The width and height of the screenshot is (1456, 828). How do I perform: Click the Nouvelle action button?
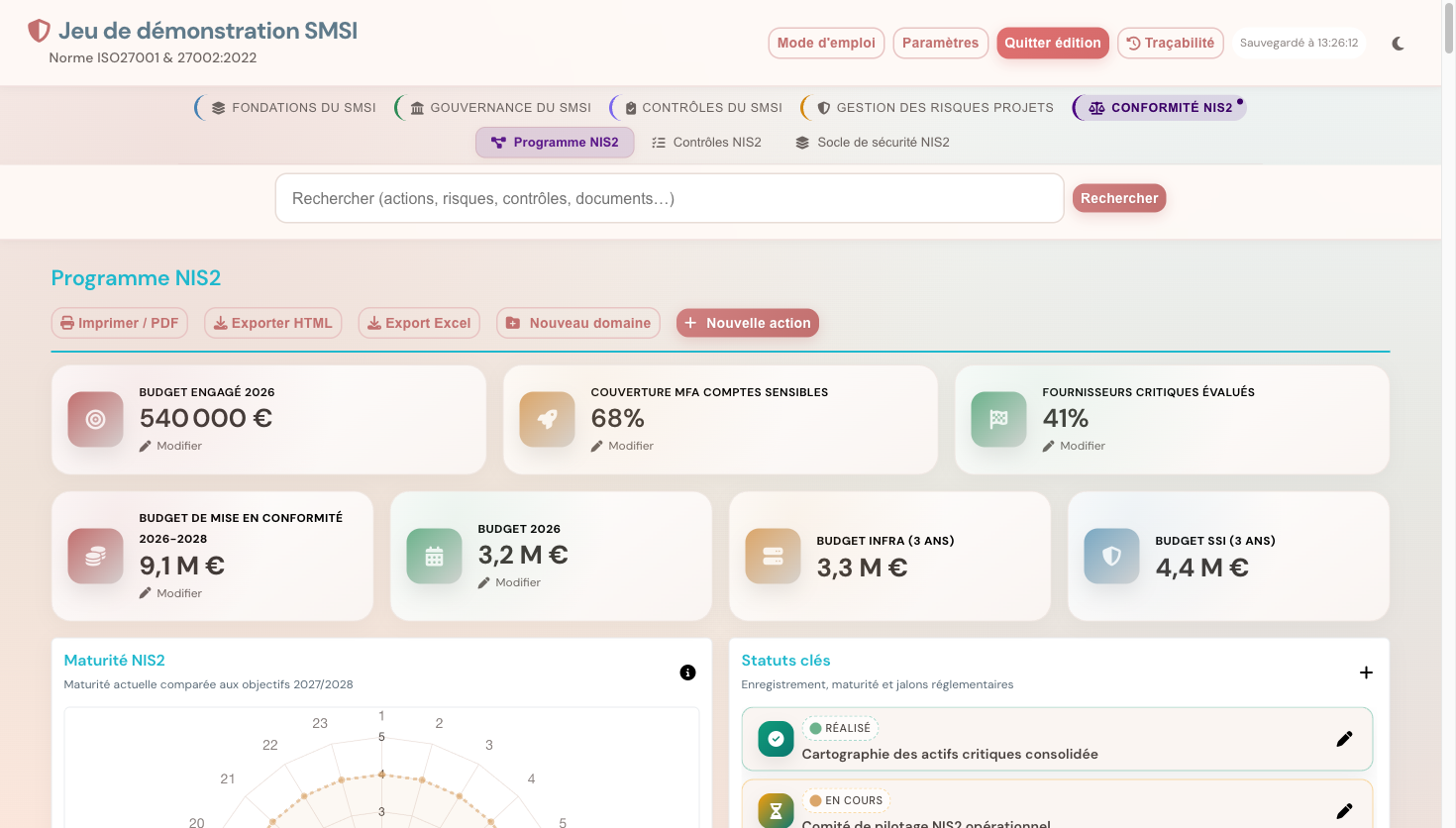[748, 322]
